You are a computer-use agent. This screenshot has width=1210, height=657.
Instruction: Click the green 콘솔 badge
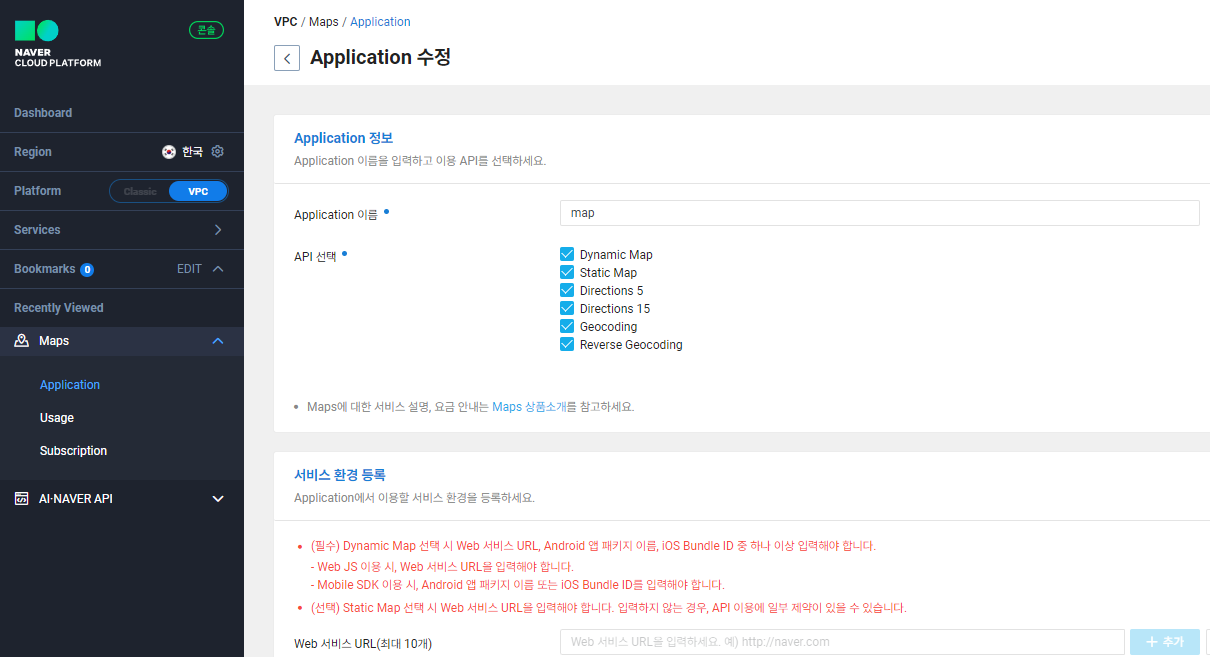206,30
